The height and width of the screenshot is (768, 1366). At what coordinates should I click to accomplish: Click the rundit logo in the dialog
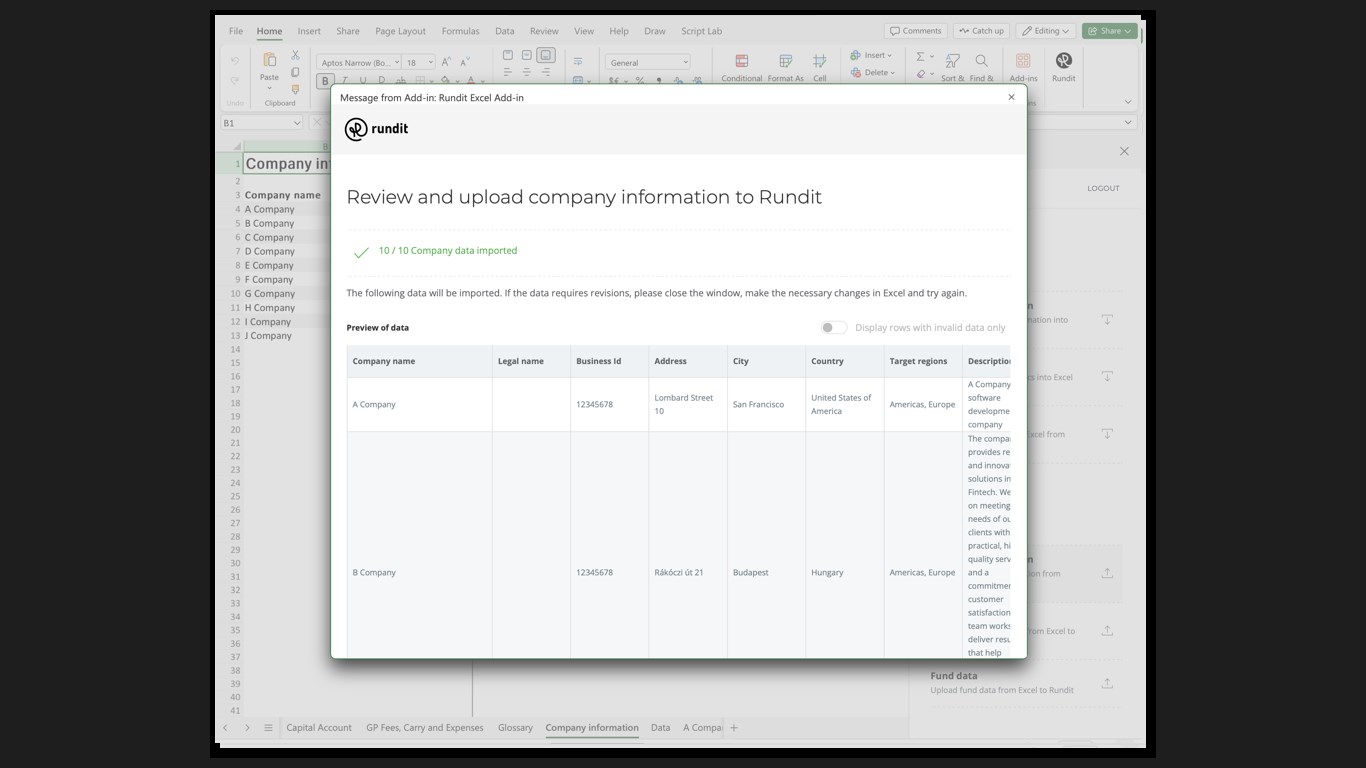click(377, 129)
